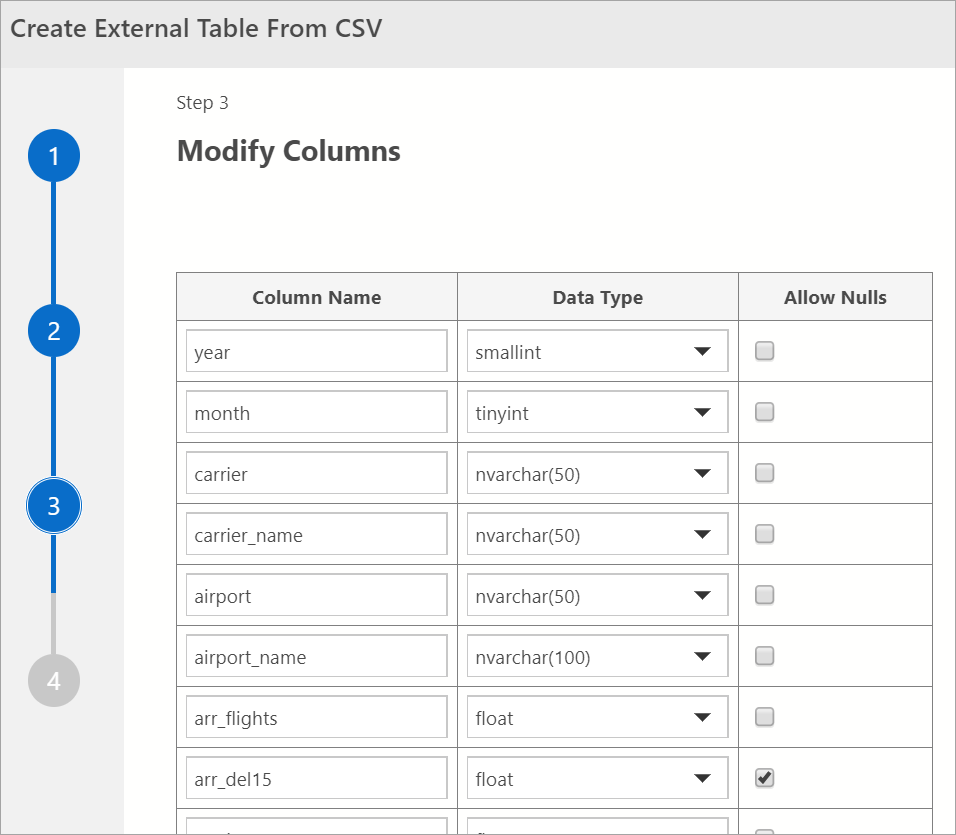Click the year column name field

point(316,351)
